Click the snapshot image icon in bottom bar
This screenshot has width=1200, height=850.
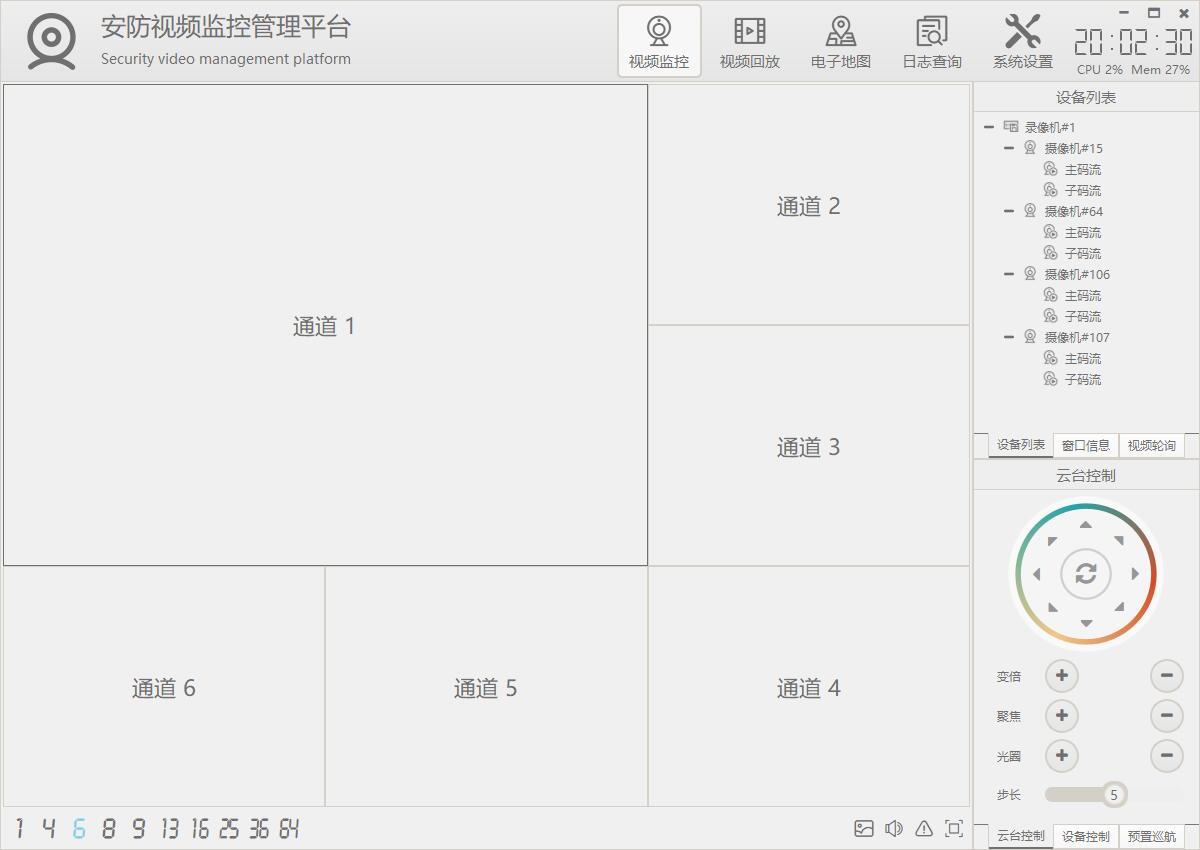864,828
